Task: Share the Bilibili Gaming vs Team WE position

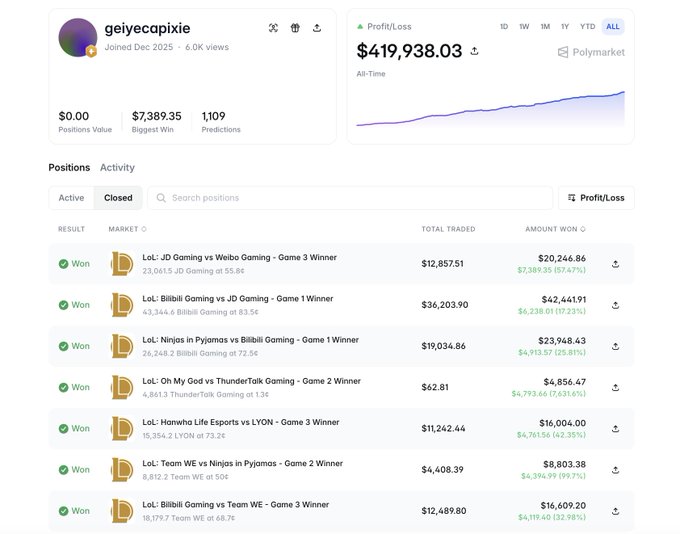Action: point(615,511)
